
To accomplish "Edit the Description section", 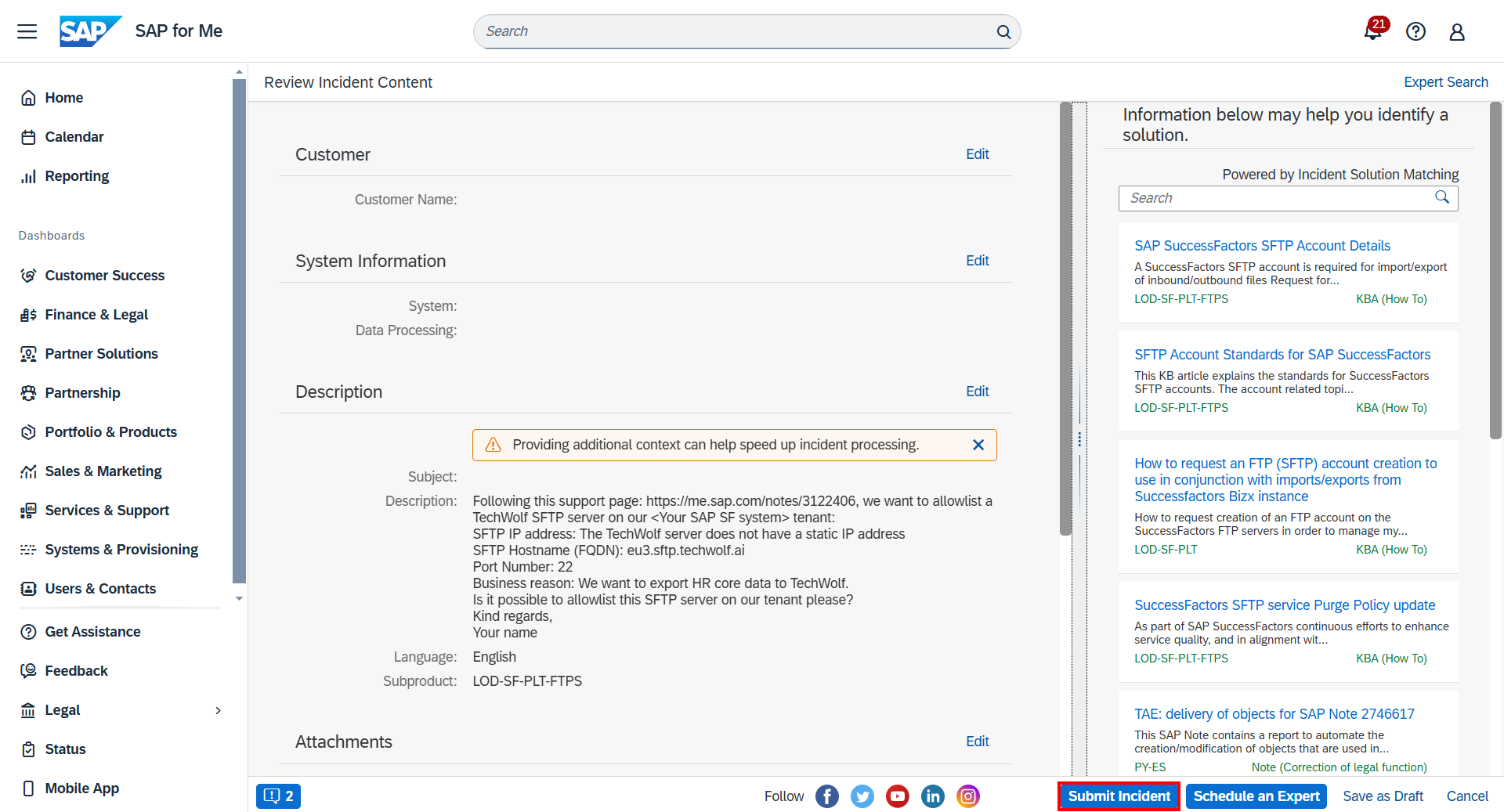I will 977,392.
